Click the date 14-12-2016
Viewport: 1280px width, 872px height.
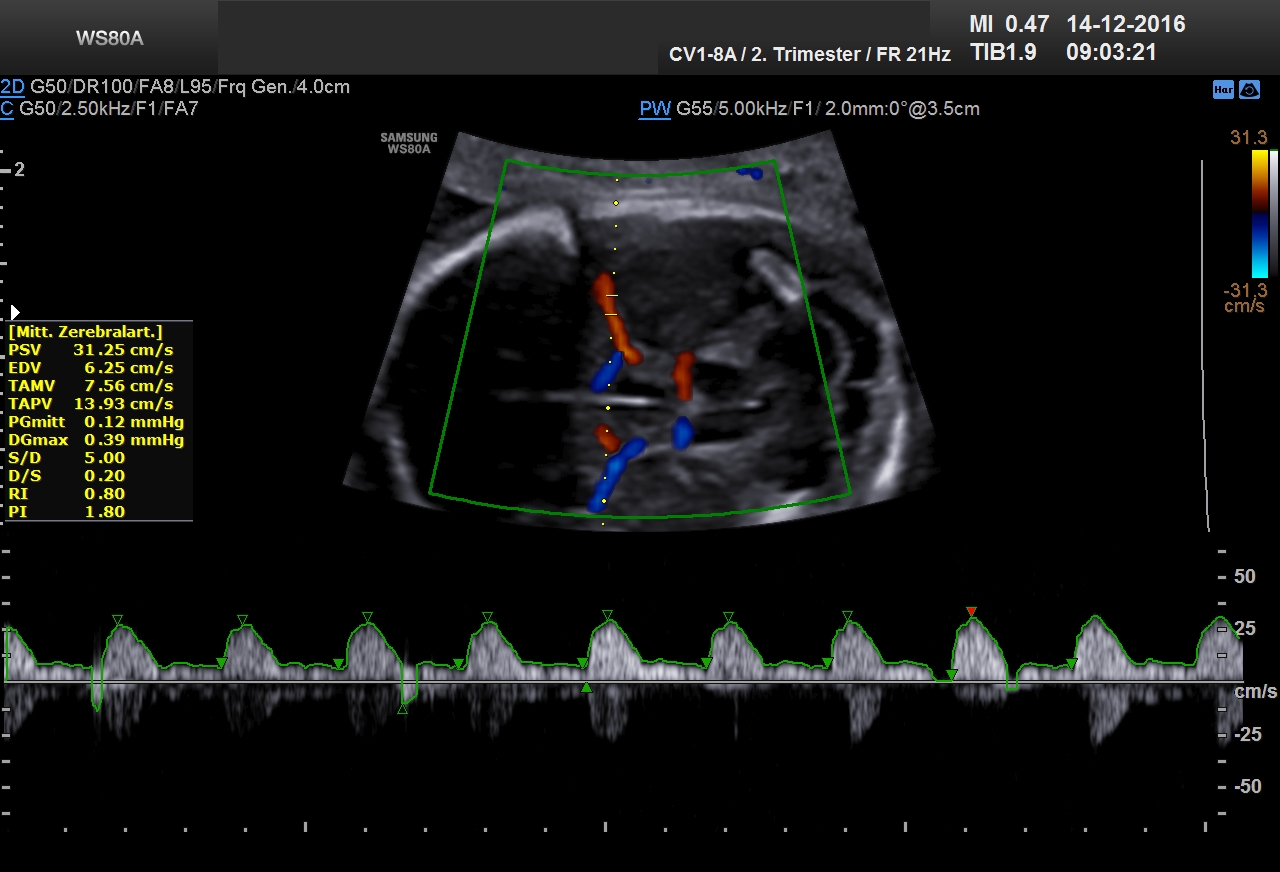(1126, 24)
